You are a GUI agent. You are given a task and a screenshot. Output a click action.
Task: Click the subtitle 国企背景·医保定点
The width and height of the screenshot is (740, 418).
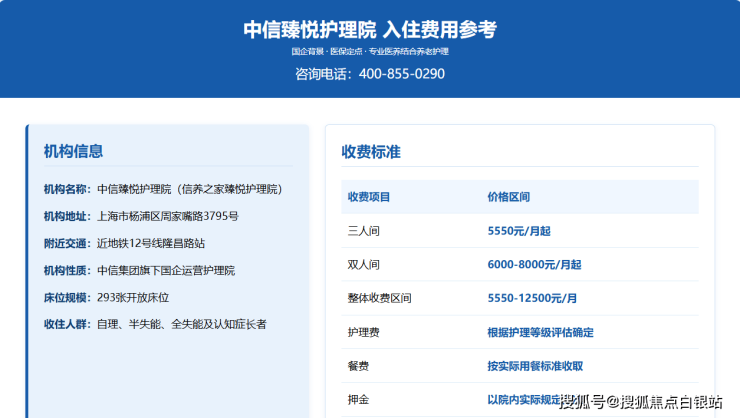pos(327,51)
